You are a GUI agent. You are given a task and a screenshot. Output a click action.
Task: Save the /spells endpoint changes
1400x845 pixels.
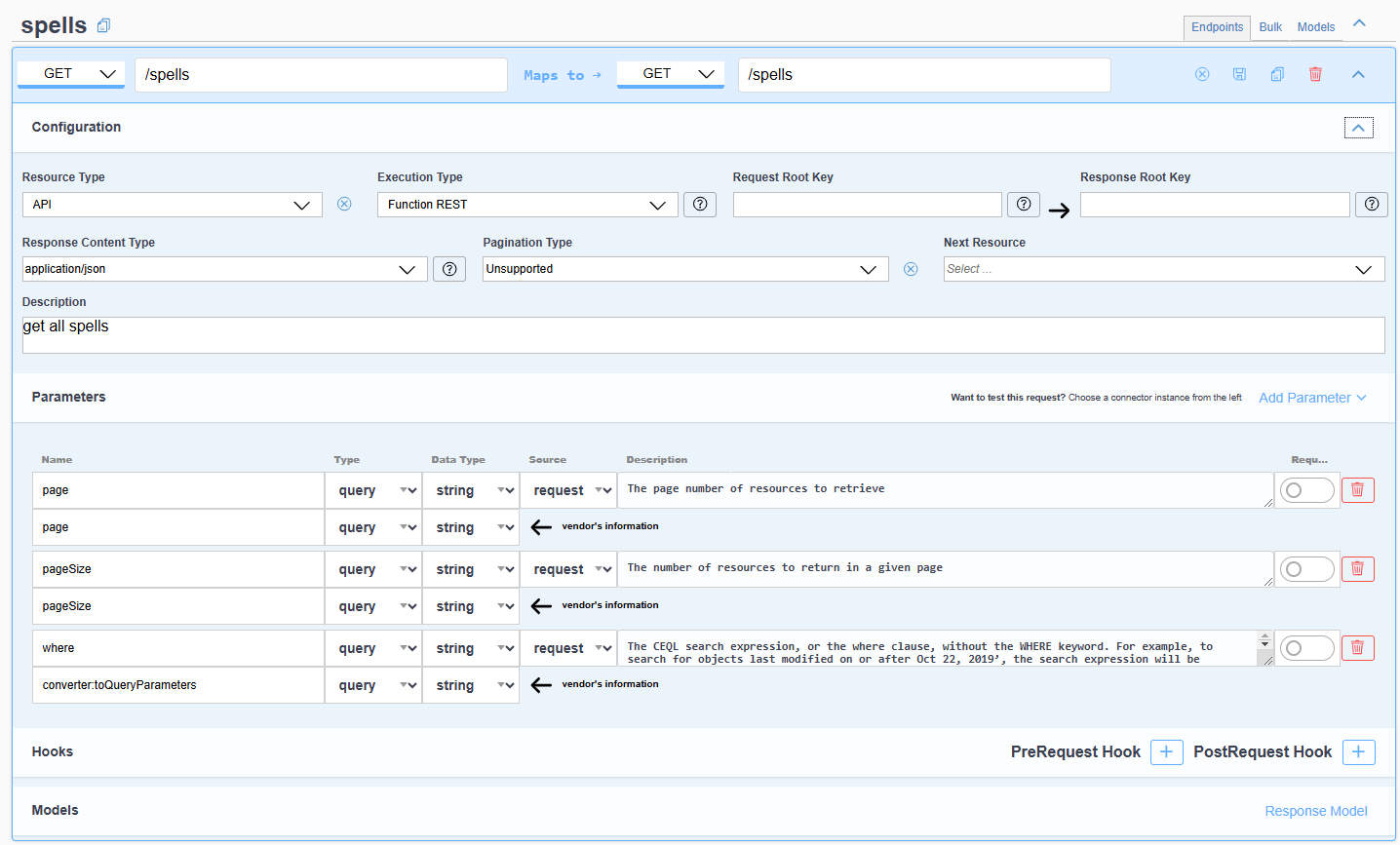point(1239,74)
